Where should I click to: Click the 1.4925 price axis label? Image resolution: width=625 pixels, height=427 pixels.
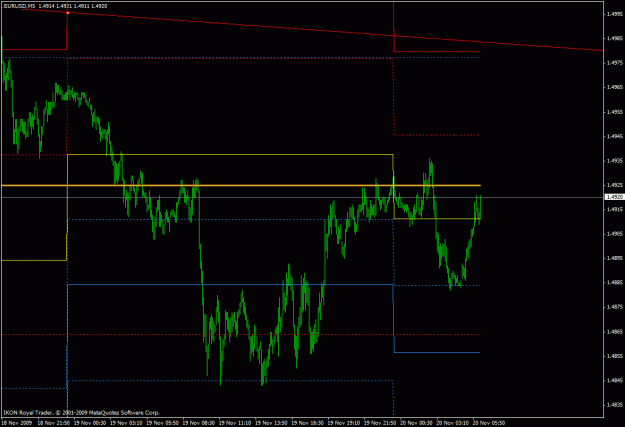pos(614,185)
